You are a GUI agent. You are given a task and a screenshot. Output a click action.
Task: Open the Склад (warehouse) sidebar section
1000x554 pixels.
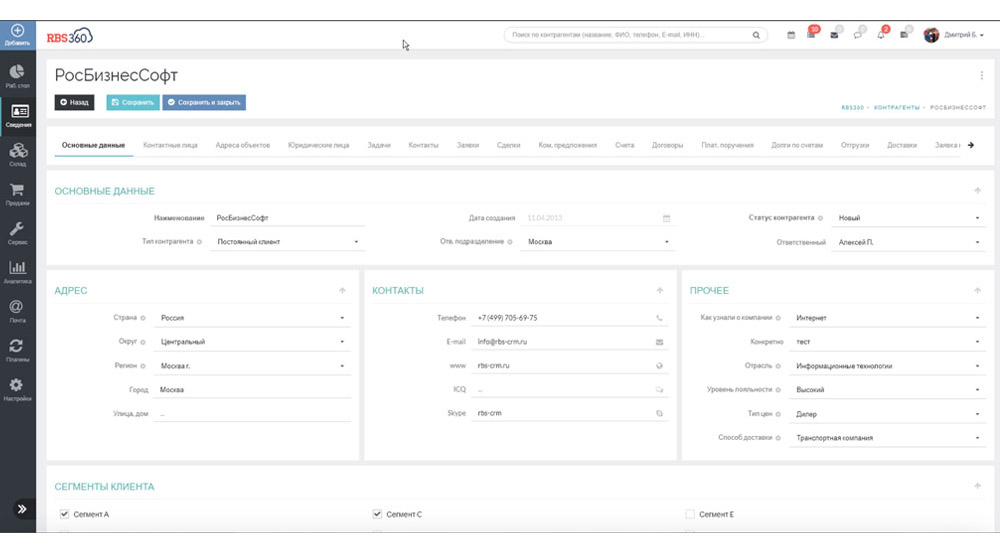17,152
